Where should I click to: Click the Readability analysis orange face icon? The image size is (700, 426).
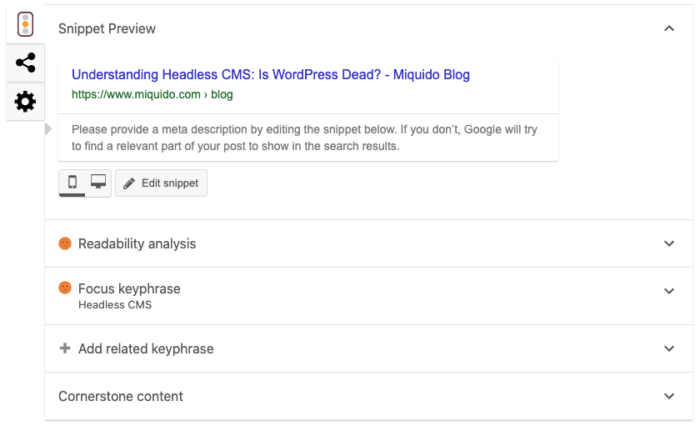[65, 243]
